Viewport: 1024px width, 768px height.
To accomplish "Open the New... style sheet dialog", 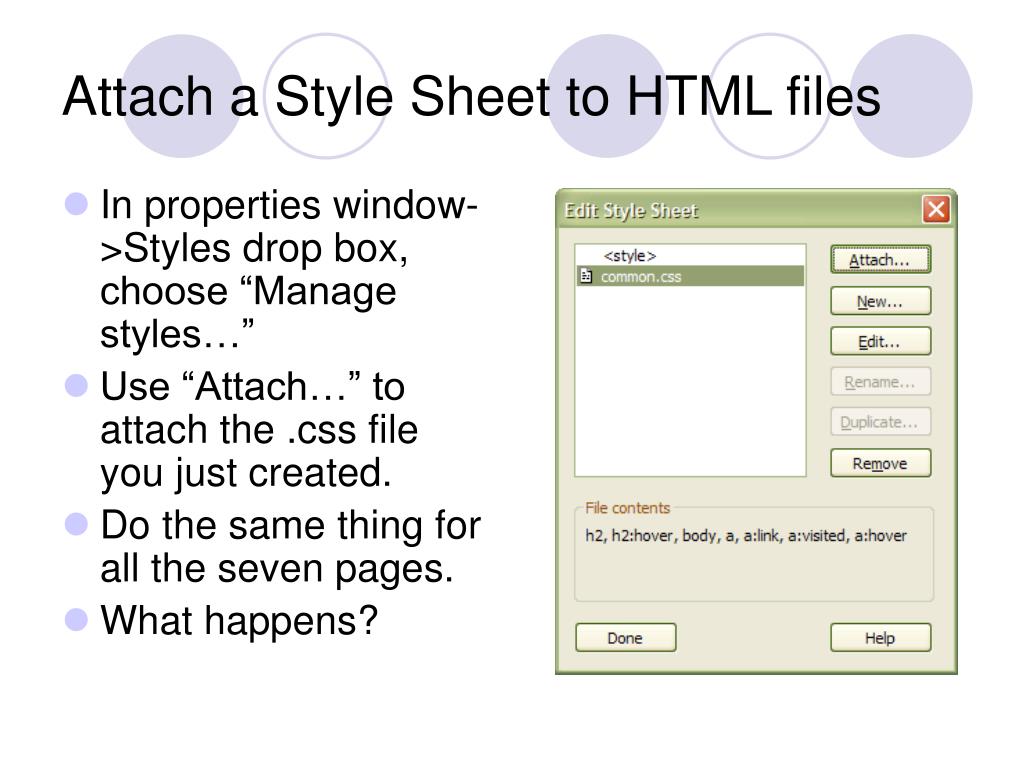I will (880, 301).
